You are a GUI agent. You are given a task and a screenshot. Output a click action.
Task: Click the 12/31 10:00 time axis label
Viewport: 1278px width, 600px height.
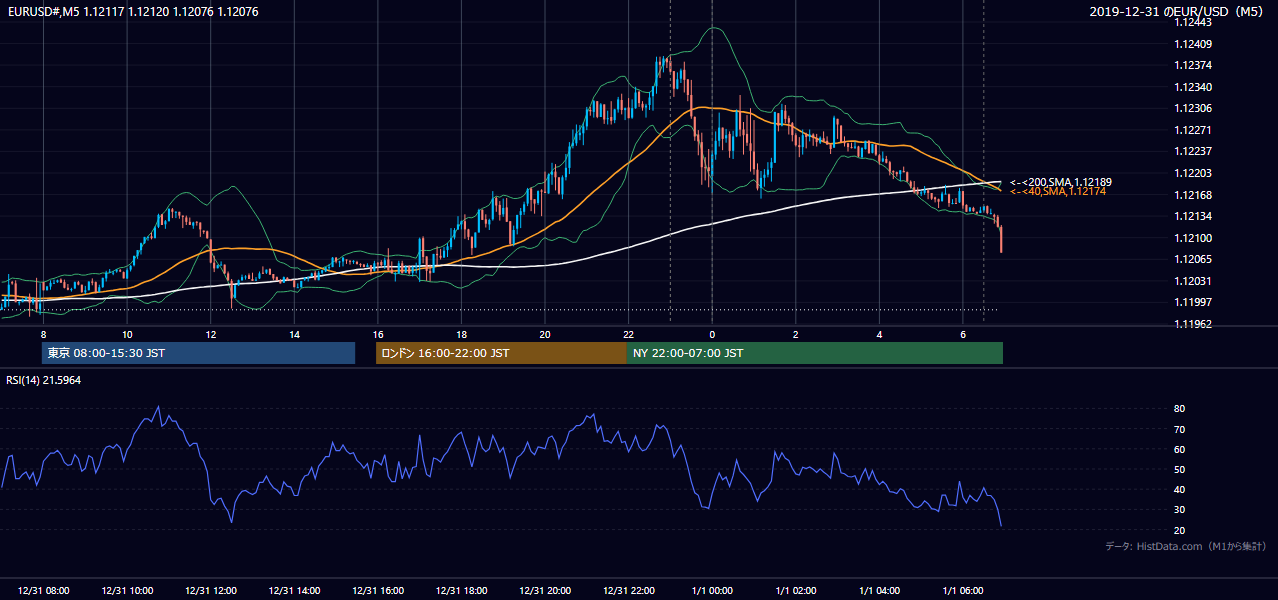[128, 591]
